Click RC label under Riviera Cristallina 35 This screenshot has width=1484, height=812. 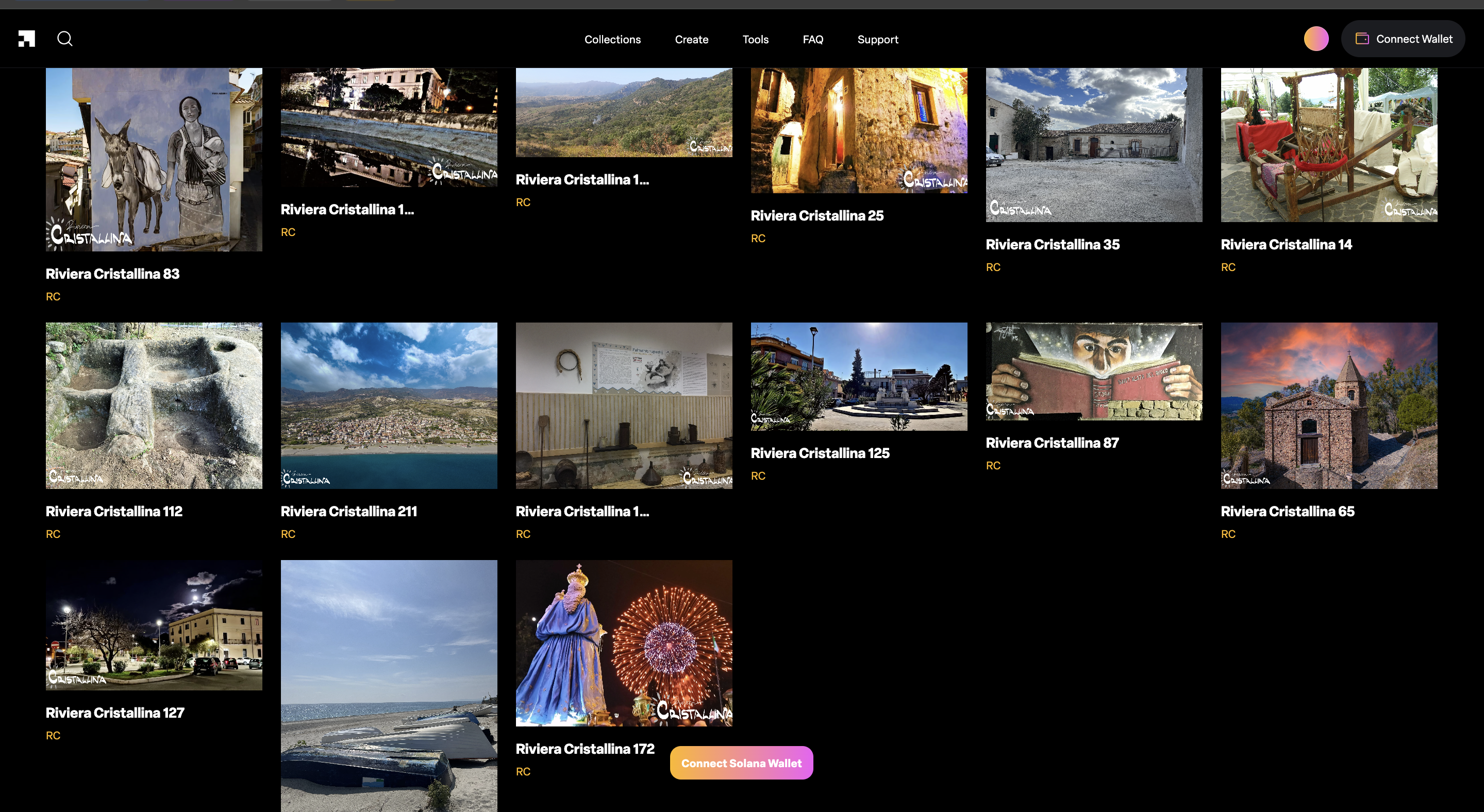click(x=993, y=267)
